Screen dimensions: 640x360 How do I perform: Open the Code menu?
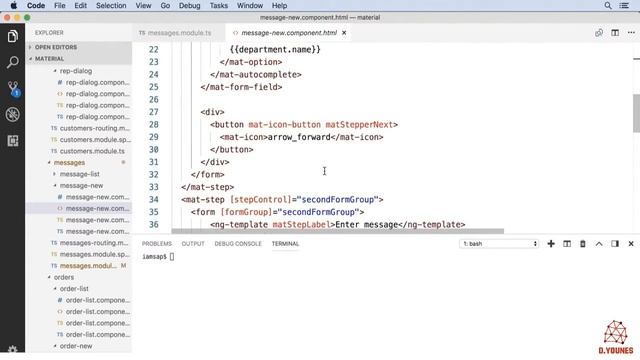[36, 5]
